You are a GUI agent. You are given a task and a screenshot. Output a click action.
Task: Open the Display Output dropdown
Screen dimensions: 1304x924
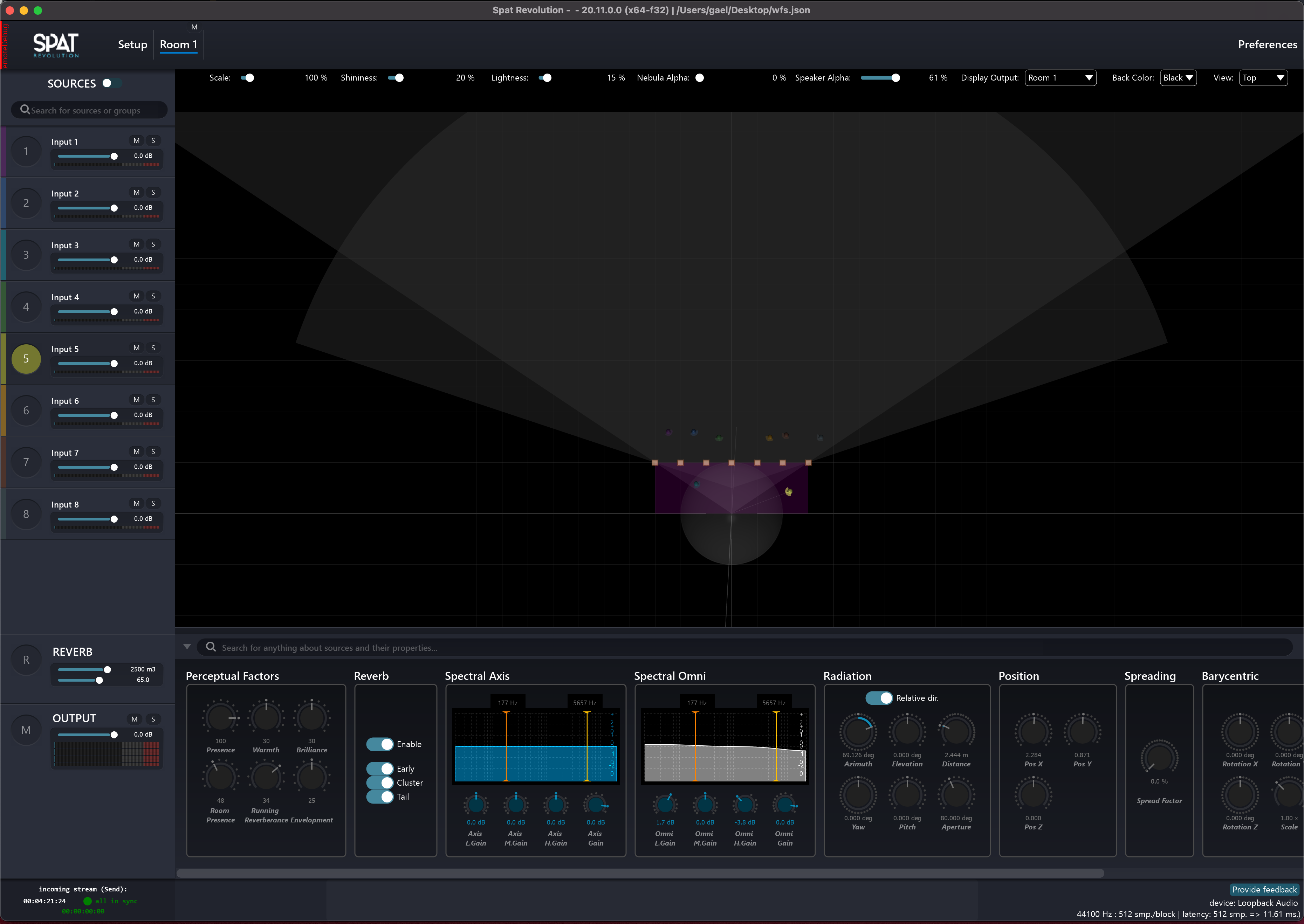pyautogui.click(x=1061, y=78)
